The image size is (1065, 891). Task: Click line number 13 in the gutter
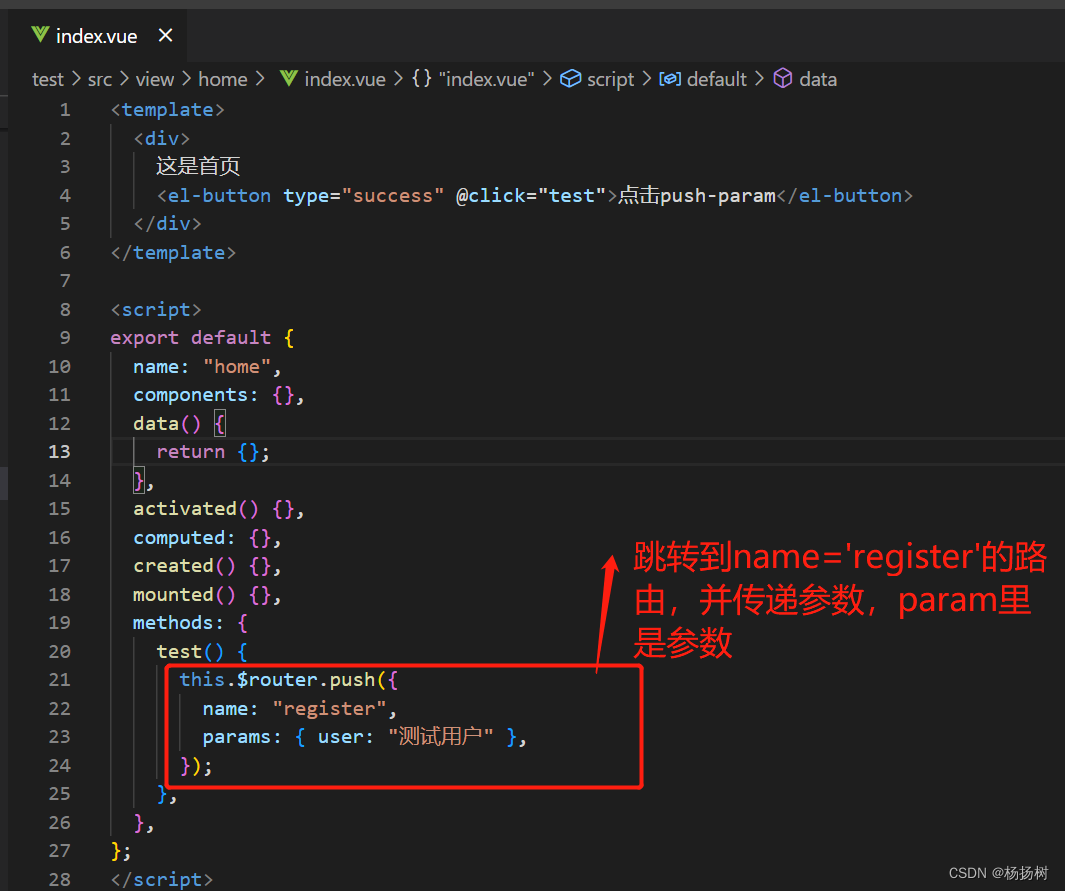(x=59, y=452)
